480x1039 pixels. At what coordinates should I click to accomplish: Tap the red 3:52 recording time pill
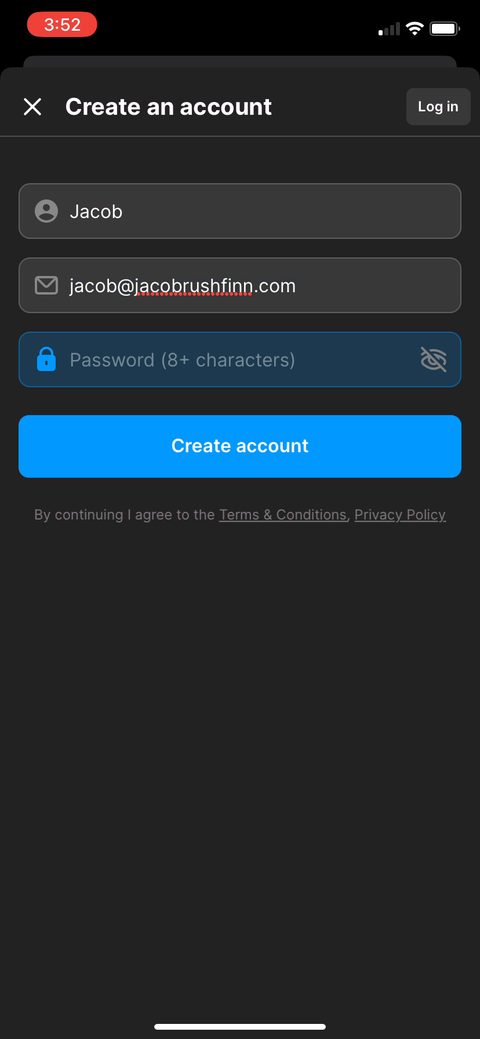click(62, 25)
